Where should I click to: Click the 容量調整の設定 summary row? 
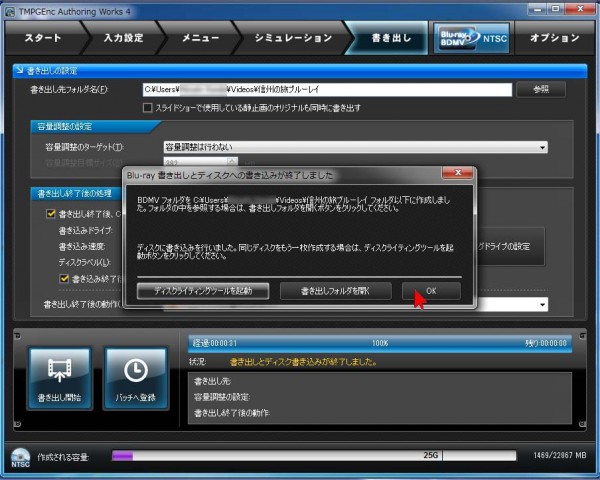222,397
